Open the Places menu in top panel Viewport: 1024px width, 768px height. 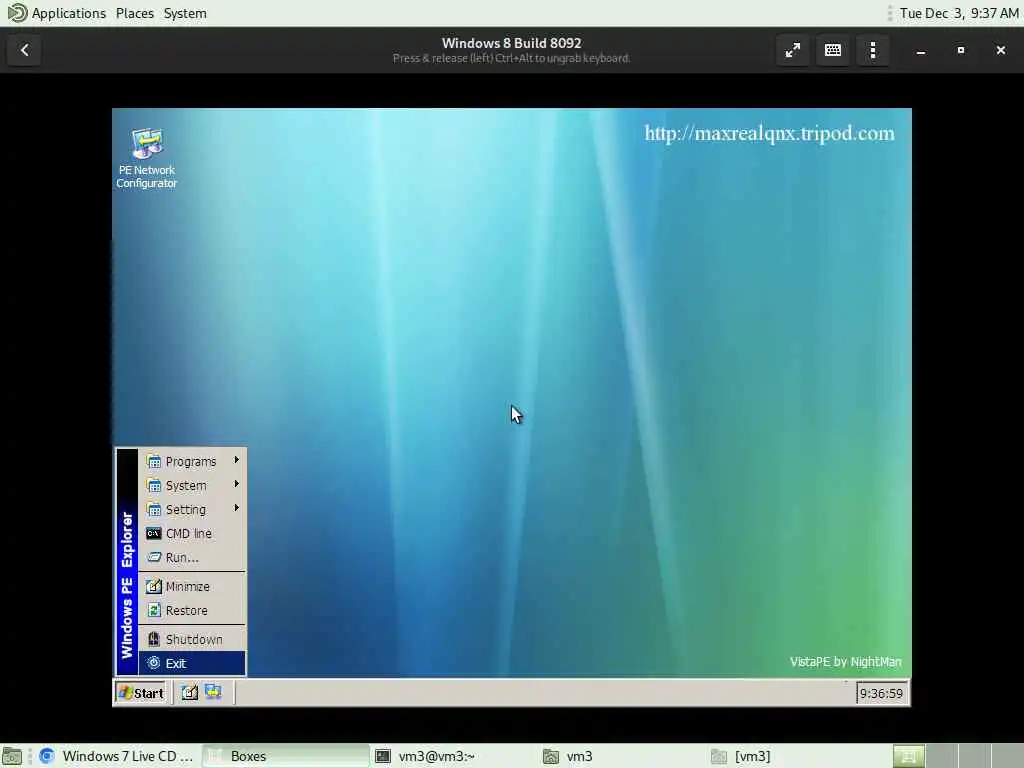pos(135,13)
